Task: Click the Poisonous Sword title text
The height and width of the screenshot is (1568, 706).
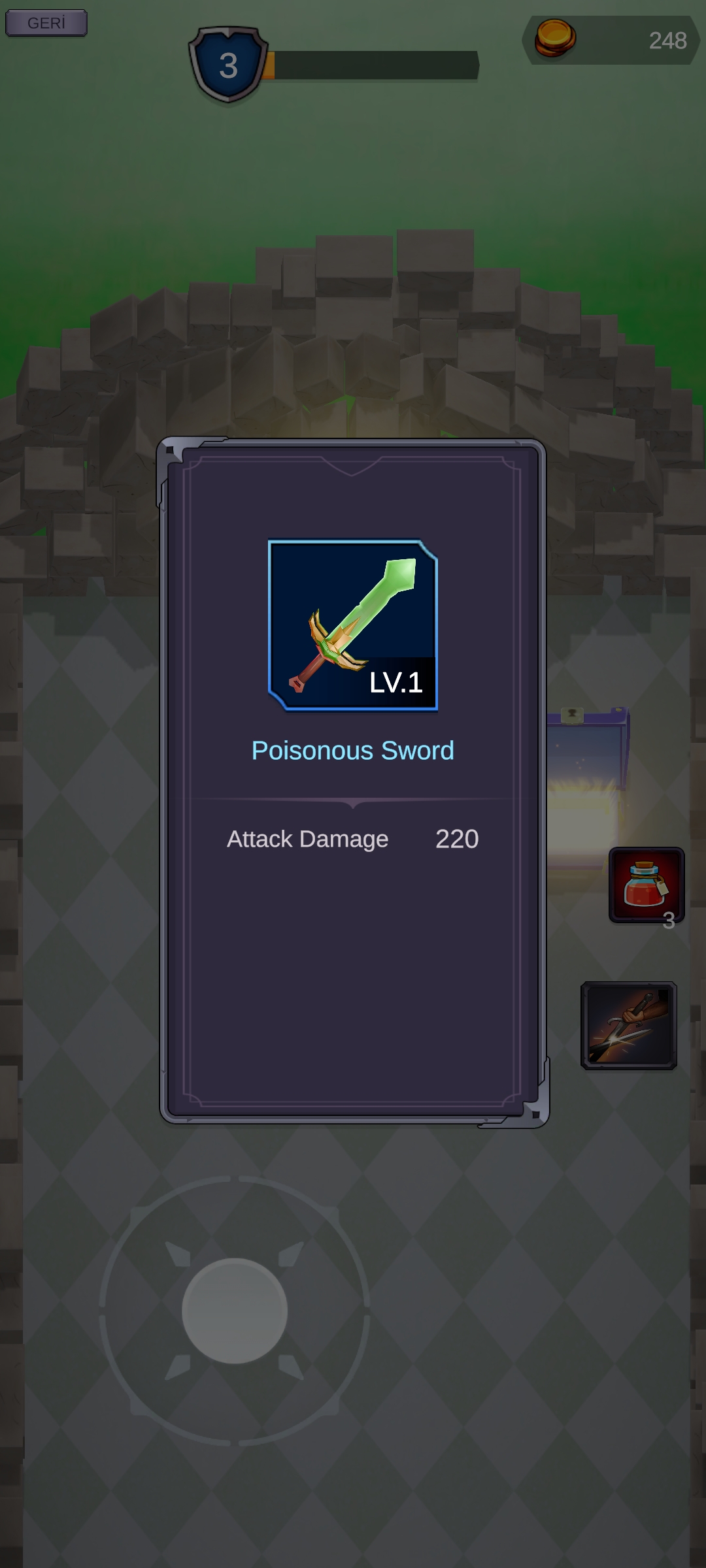Action: click(x=352, y=751)
